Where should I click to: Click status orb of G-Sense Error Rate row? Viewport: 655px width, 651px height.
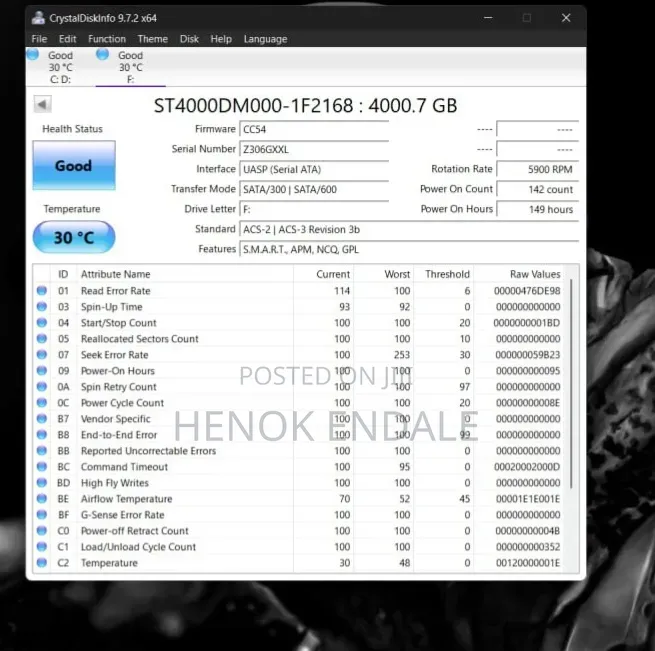point(42,514)
